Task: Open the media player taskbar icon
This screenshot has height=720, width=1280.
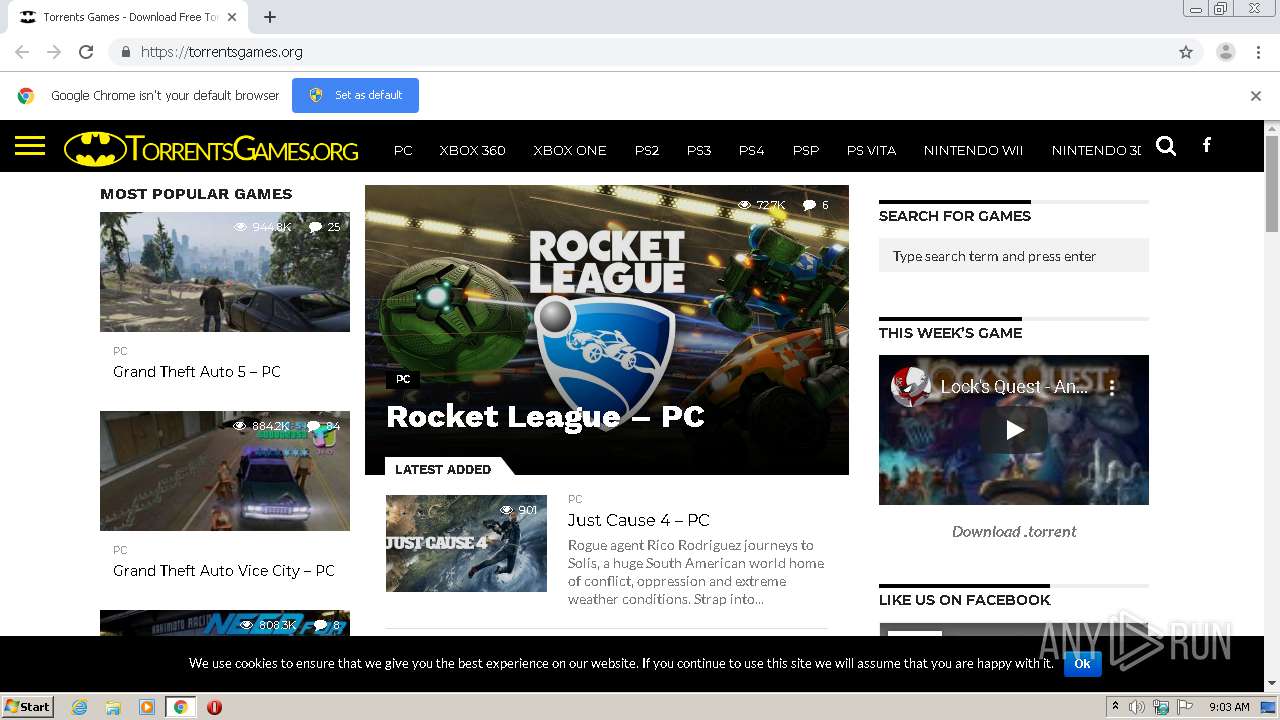Action: [147, 707]
